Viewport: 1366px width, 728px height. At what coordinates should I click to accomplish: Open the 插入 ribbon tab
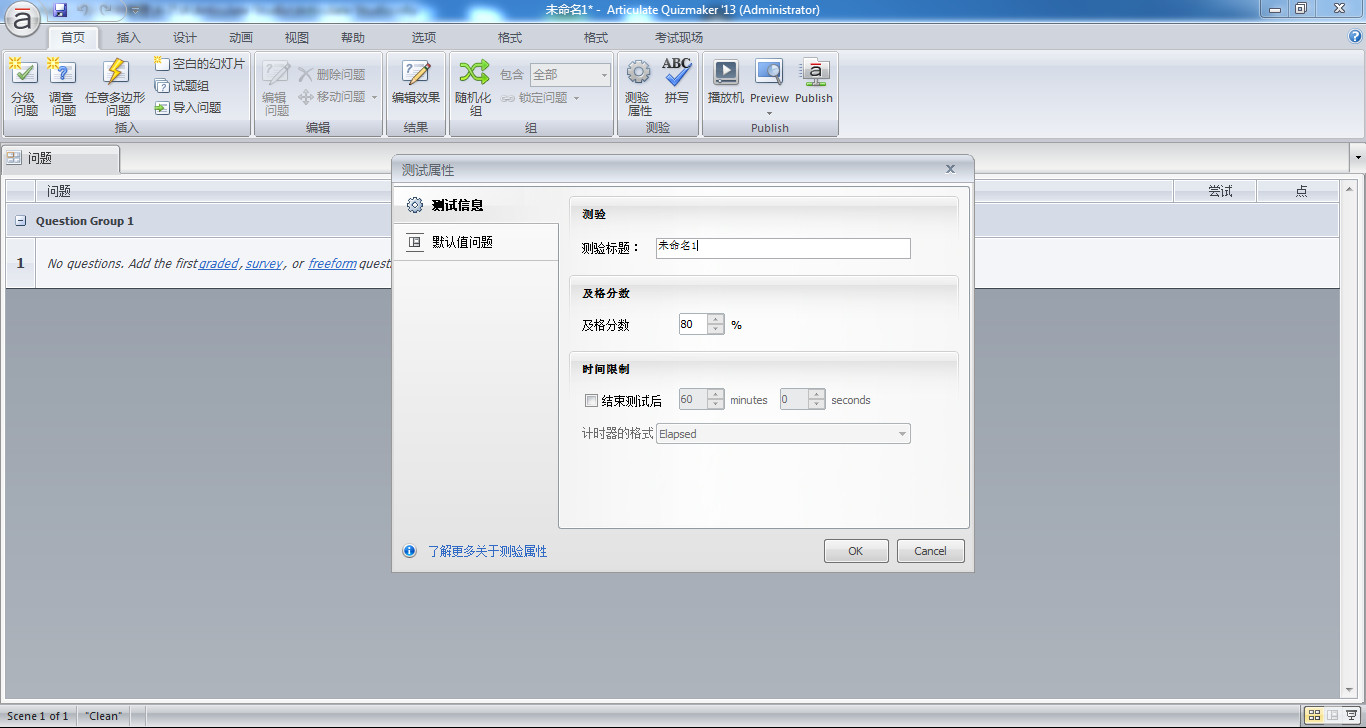click(129, 38)
